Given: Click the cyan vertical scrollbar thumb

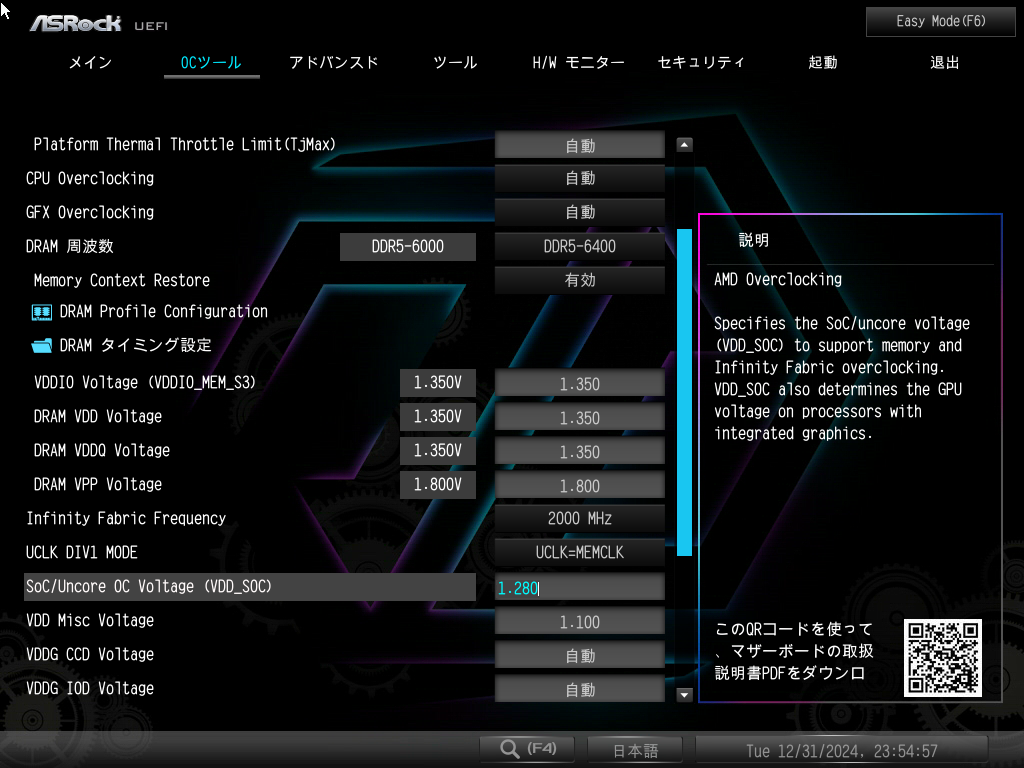Looking at the screenshot, I should [x=684, y=392].
